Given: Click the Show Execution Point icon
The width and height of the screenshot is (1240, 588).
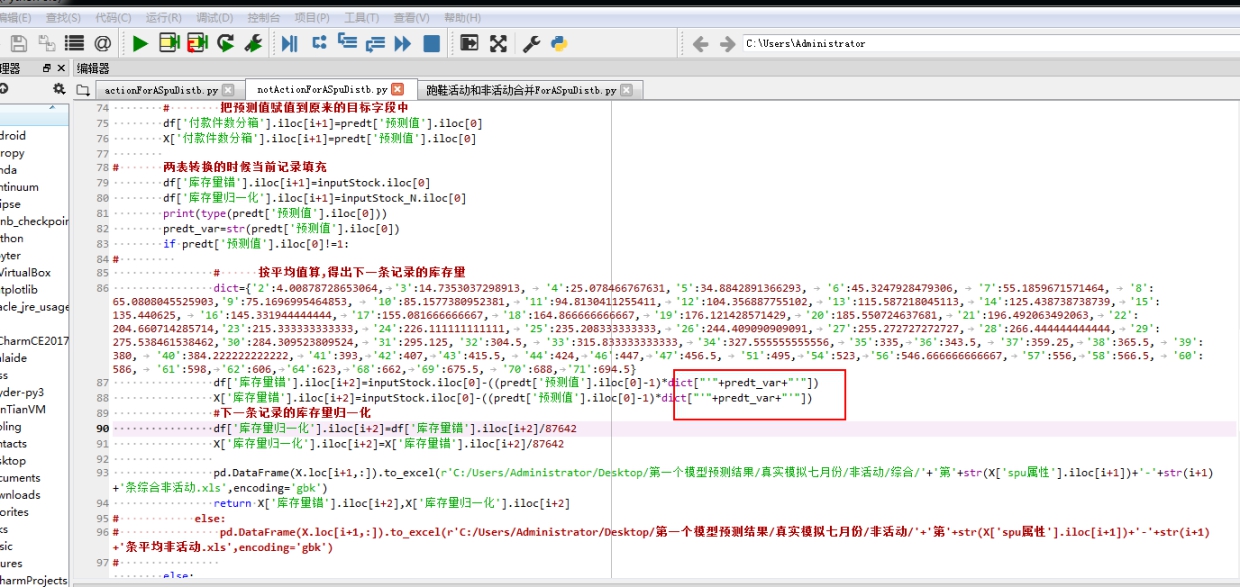Looking at the screenshot, I should (289, 43).
